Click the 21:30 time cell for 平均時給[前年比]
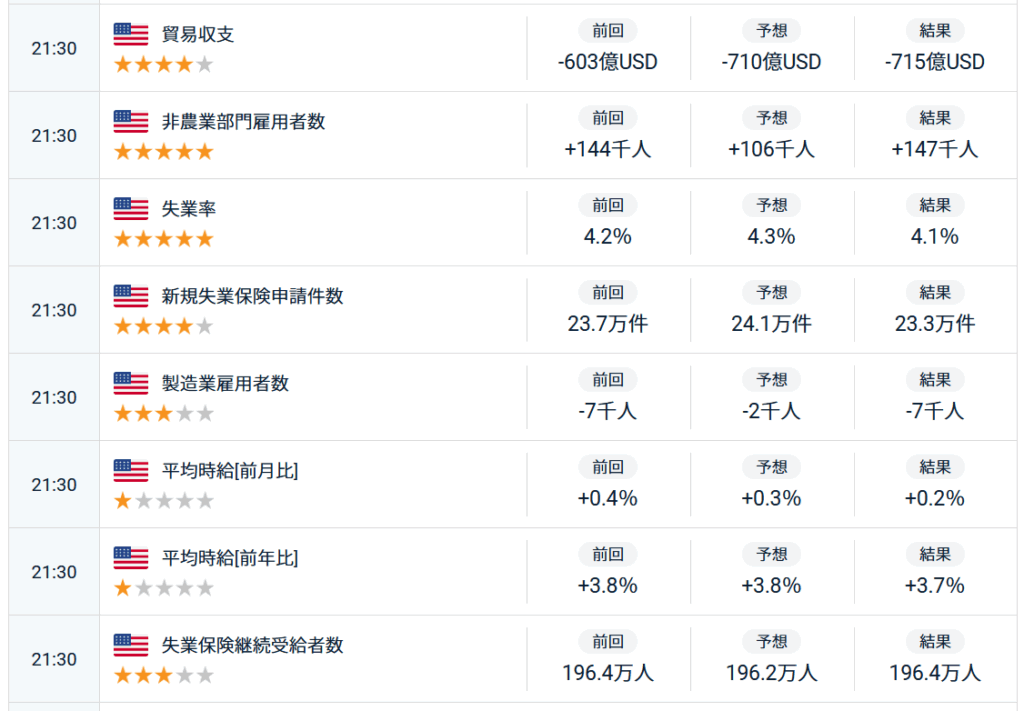 (54, 572)
